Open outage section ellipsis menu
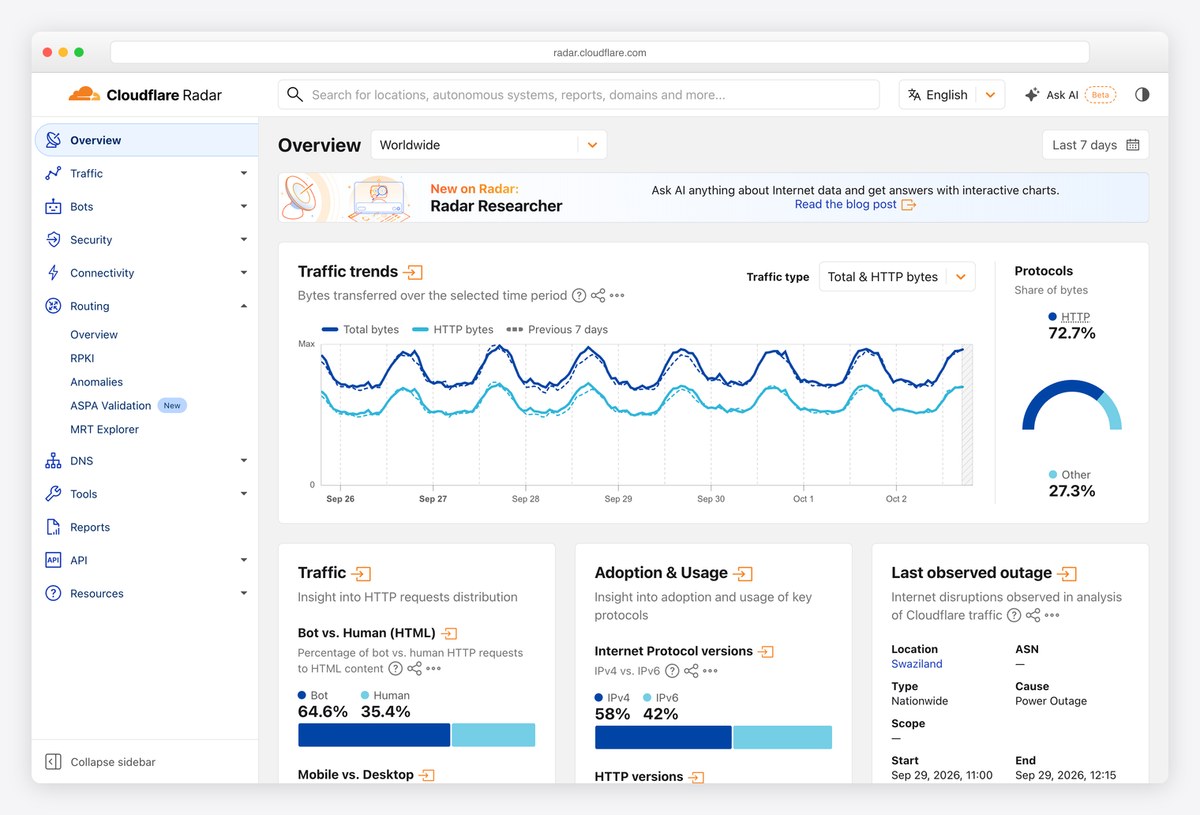This screenshot has height=815, width=1200. [x=1052, y=616]
